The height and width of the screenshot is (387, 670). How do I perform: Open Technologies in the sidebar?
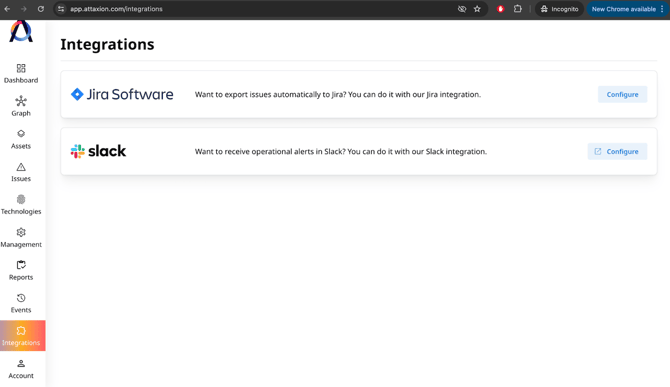click(21, 205)
